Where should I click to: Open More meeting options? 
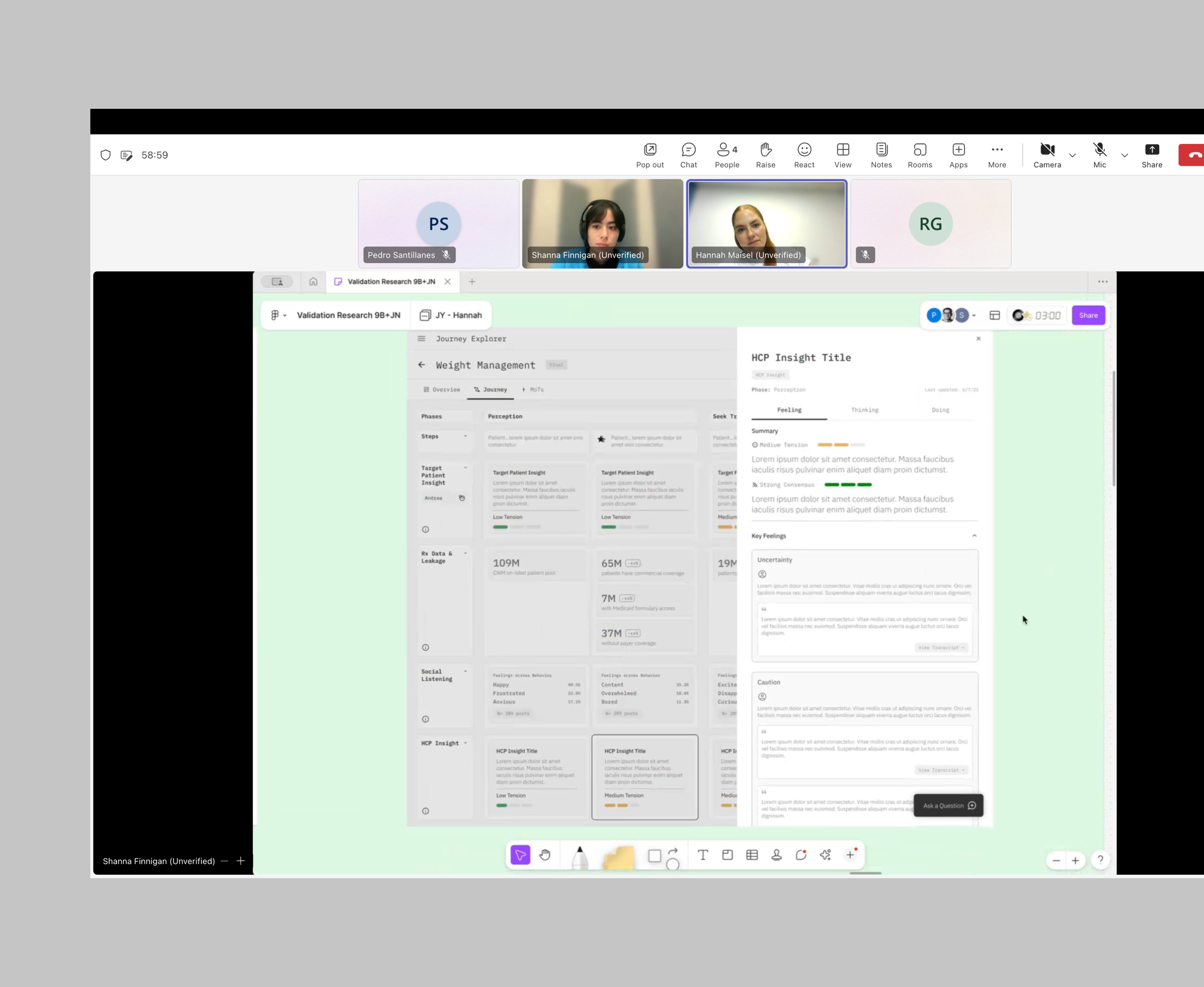coord(996,155)
